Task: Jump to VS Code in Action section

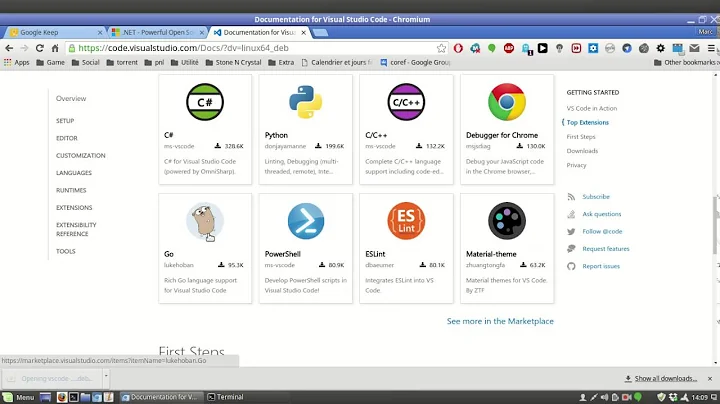Action: (591, 108)
